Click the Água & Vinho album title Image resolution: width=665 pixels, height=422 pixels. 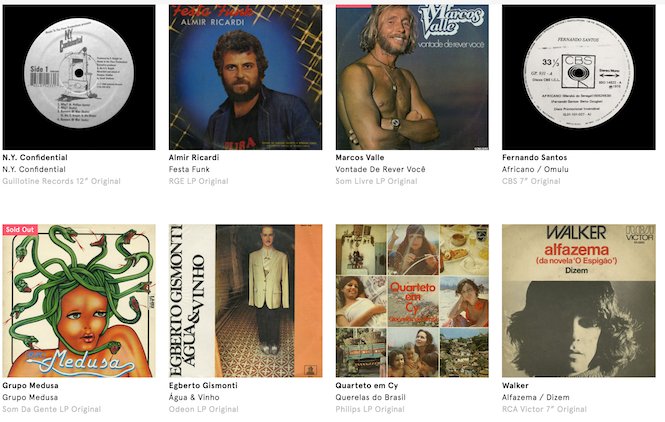[x=194, y=397]
